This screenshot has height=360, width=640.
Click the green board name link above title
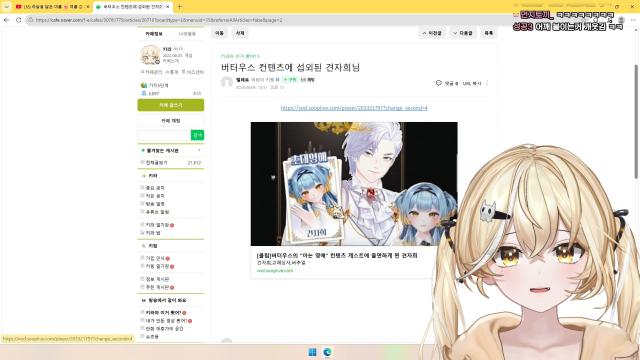[240, 56]
